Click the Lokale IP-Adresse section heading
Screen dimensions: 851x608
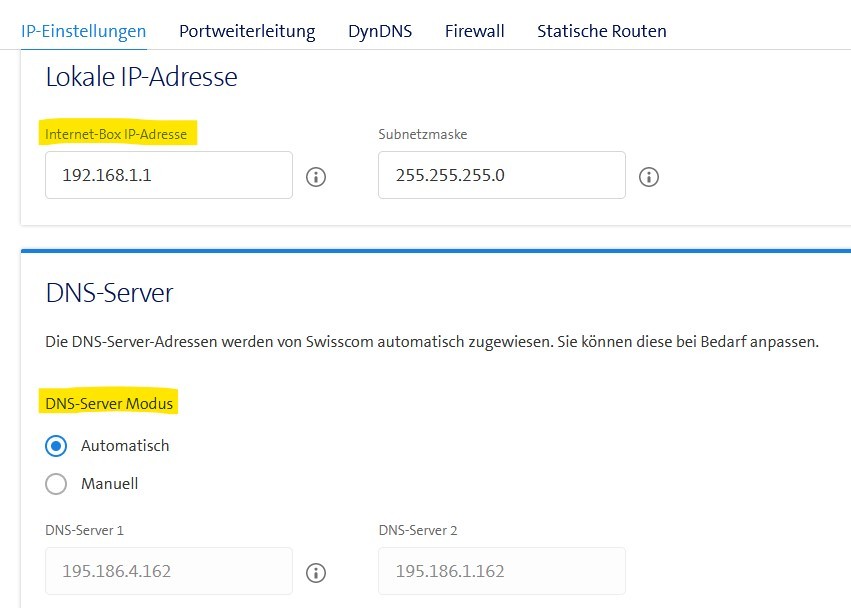click(x=141, y=77)
